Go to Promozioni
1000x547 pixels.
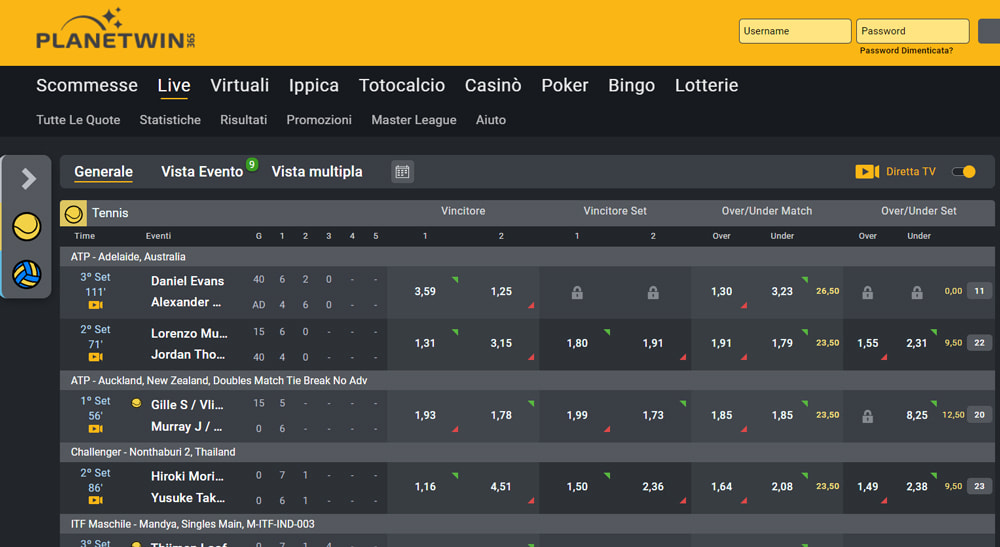(319, 120)
